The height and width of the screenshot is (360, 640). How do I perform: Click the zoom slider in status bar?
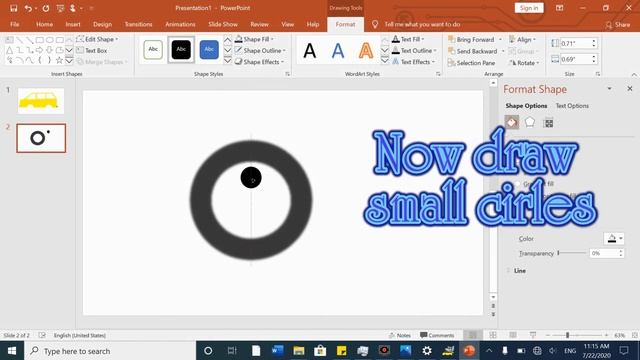coord(577,335)
